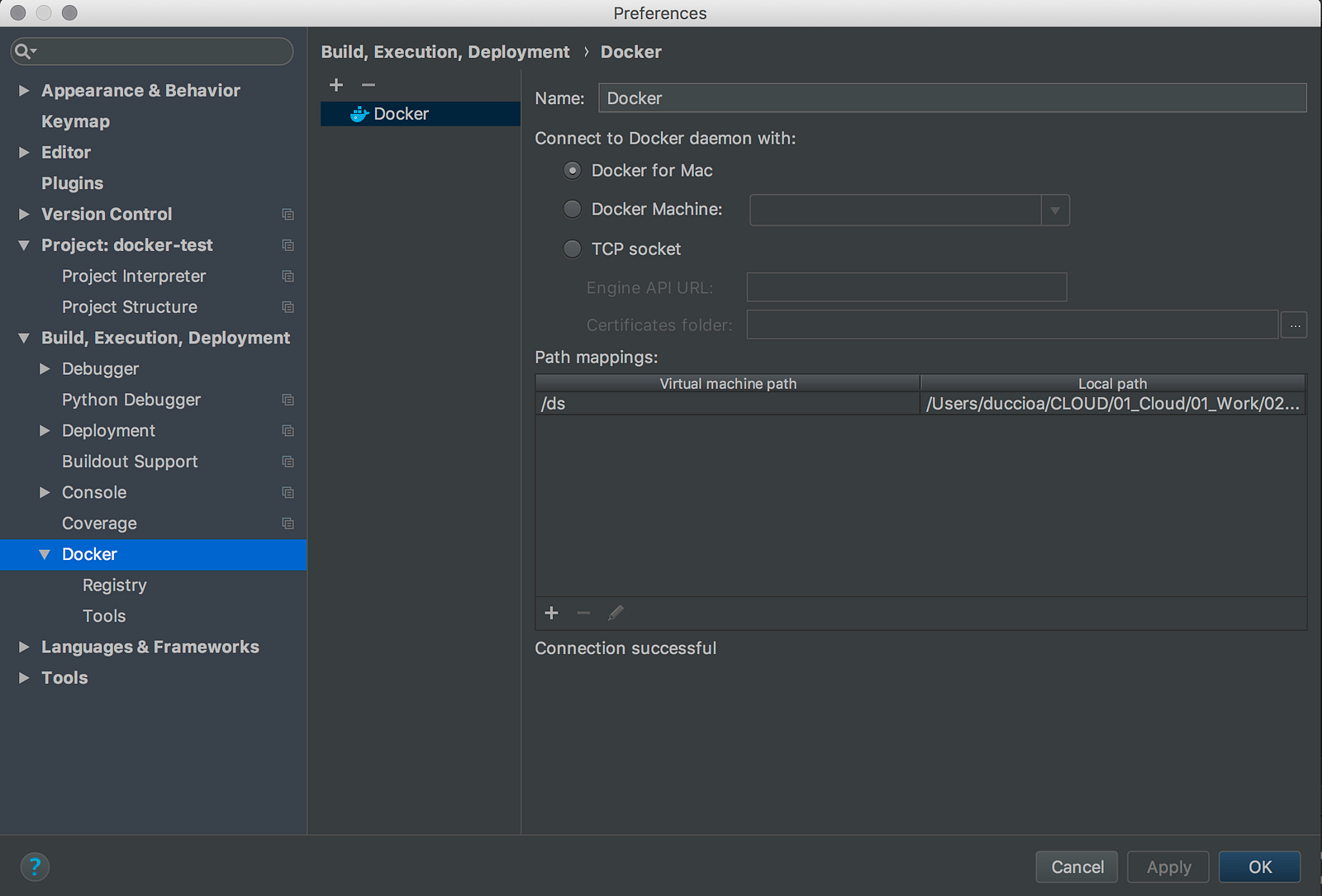
Task: Open the Keymap settings page
Action: coord(75,121)
